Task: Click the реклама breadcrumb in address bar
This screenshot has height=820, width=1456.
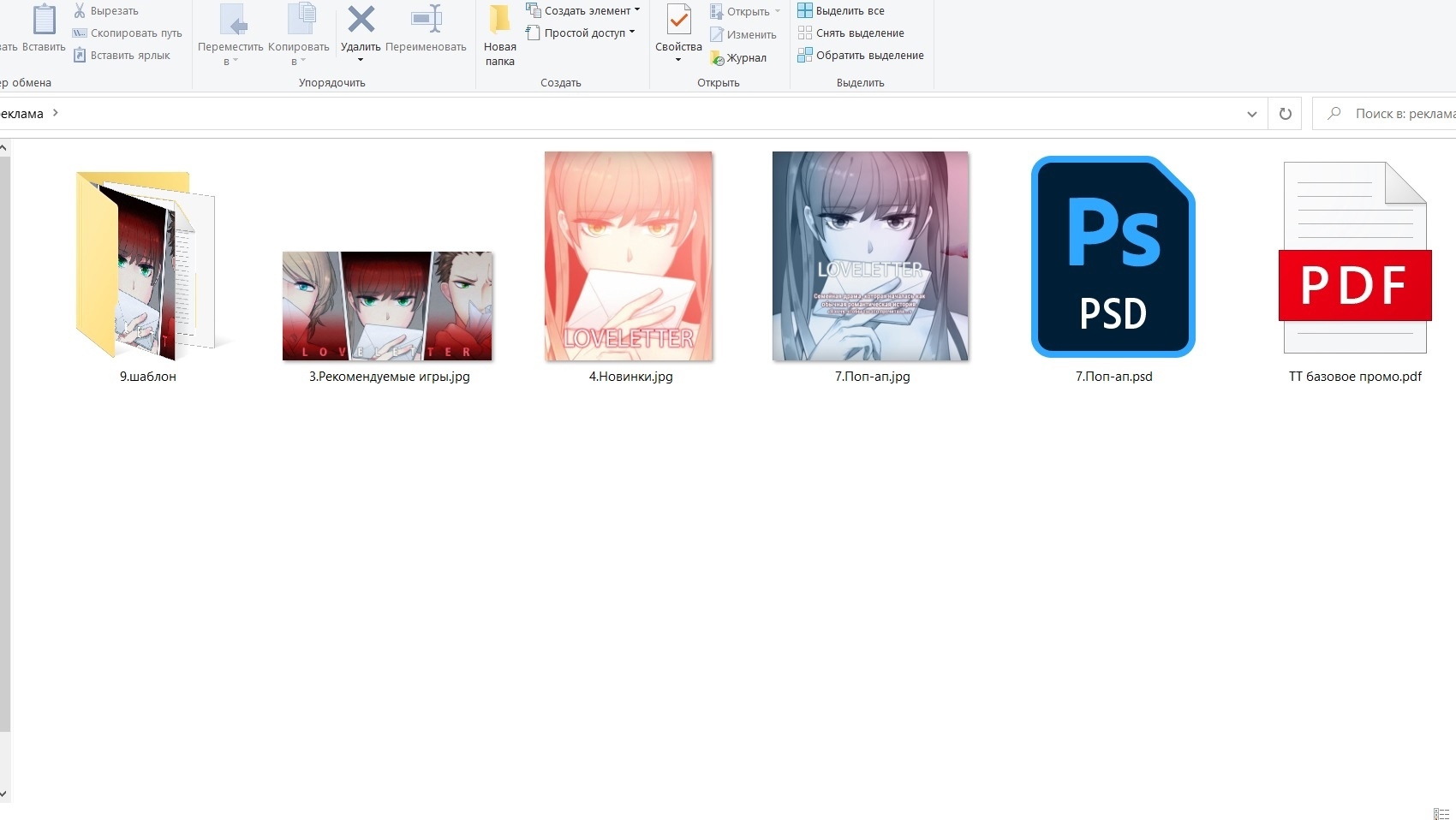Action: [21, 113]
